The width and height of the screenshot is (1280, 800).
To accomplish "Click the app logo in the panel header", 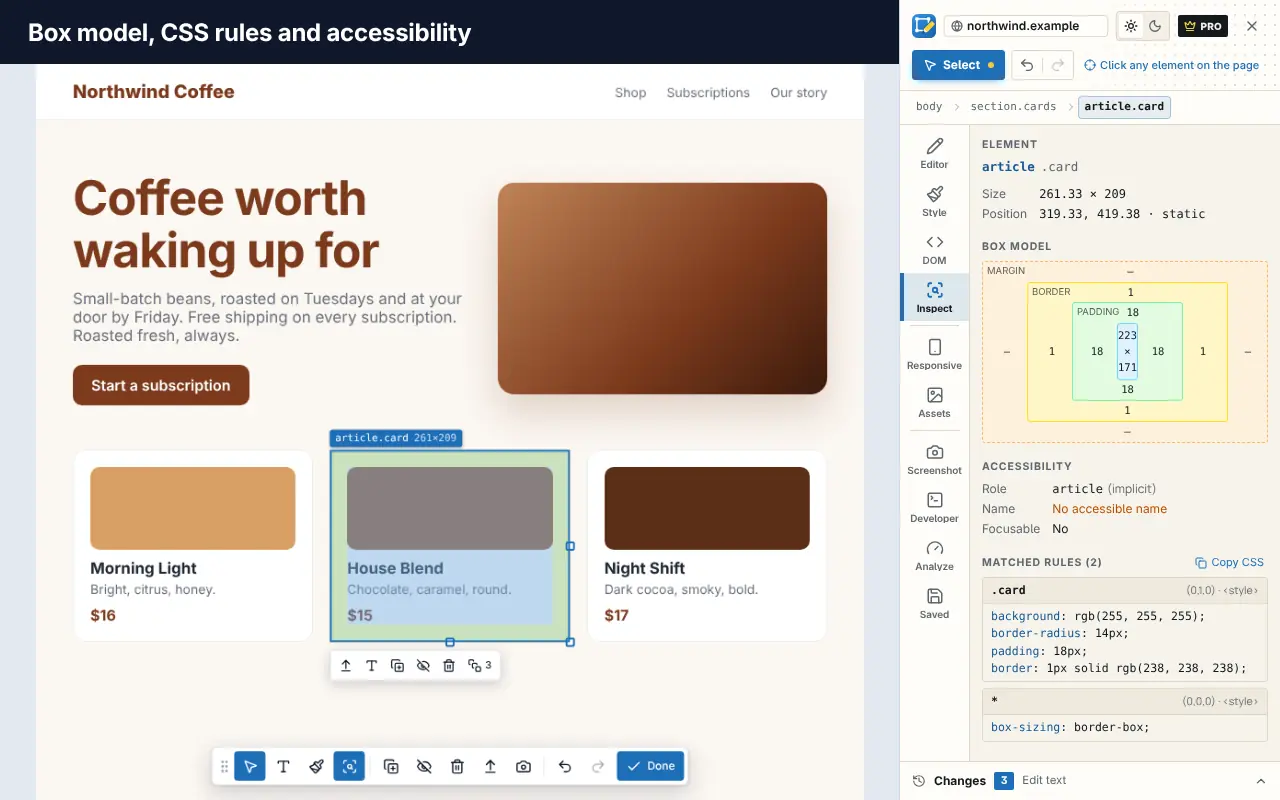I will 924,26.
